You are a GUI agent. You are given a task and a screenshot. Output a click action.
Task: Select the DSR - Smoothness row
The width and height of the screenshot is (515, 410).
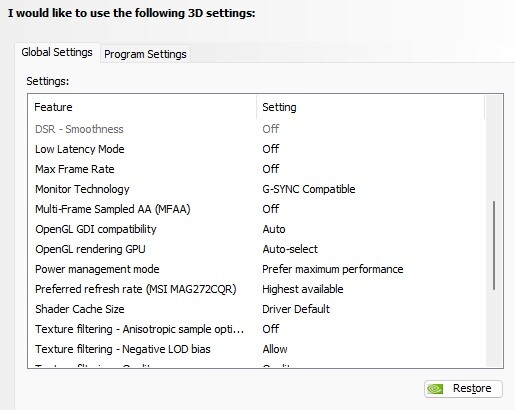point(257,129)
